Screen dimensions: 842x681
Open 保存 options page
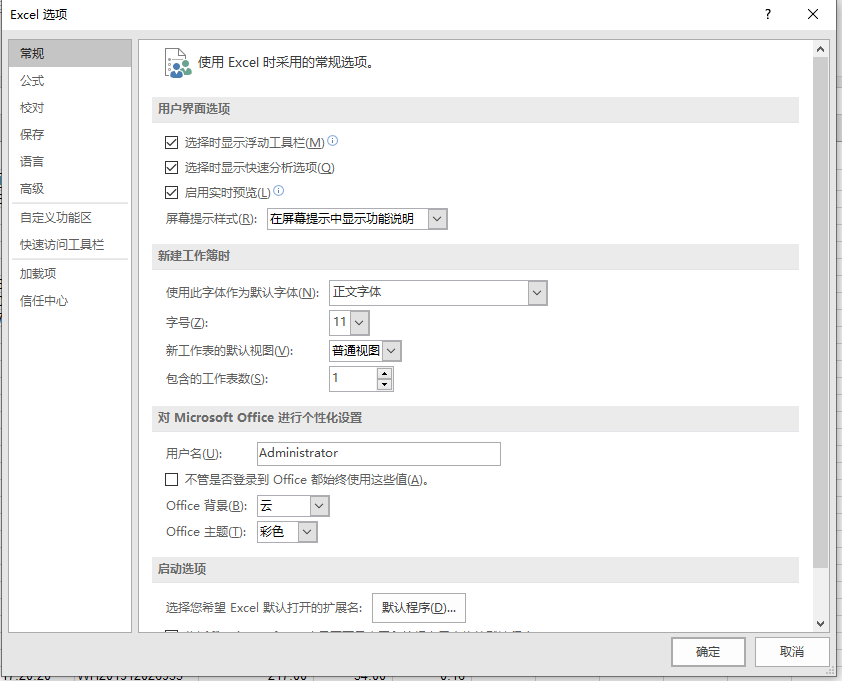70,134
